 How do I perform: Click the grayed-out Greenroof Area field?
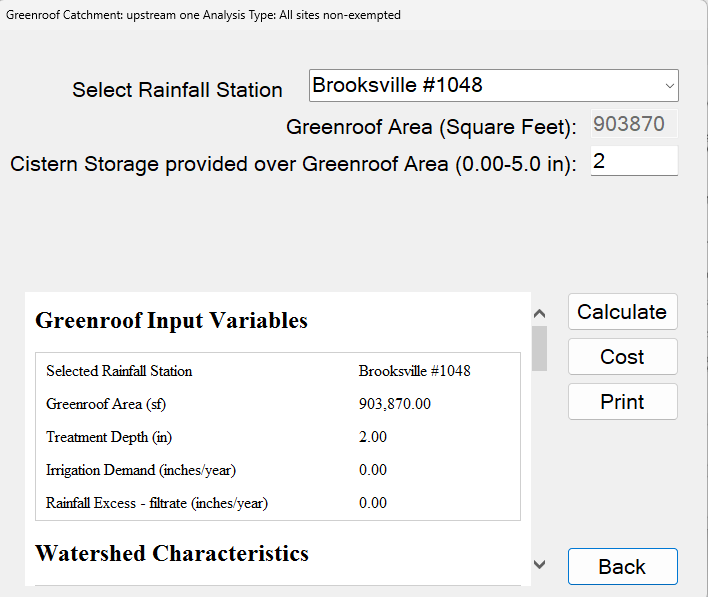[x=633, y=124]
